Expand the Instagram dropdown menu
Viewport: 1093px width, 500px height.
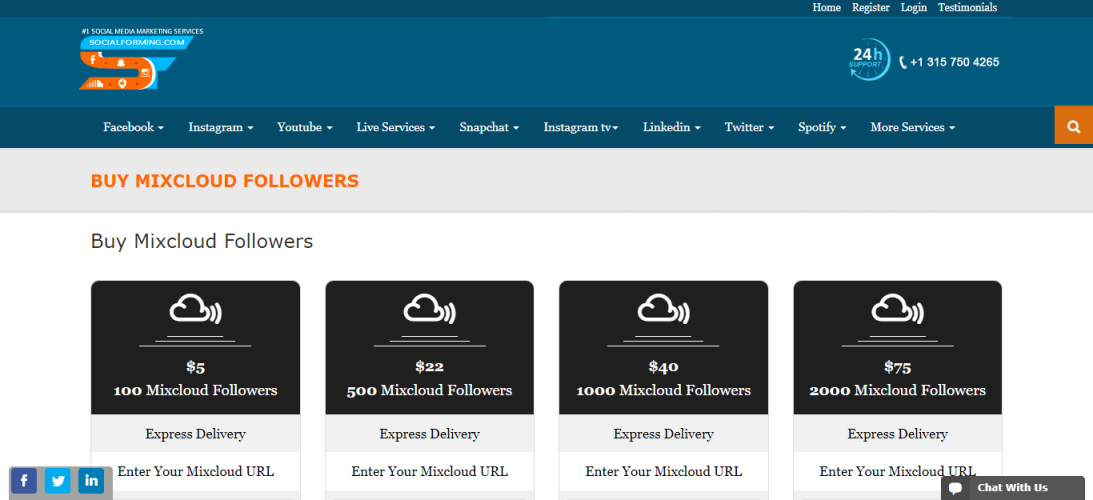click(x=221, y=127)
